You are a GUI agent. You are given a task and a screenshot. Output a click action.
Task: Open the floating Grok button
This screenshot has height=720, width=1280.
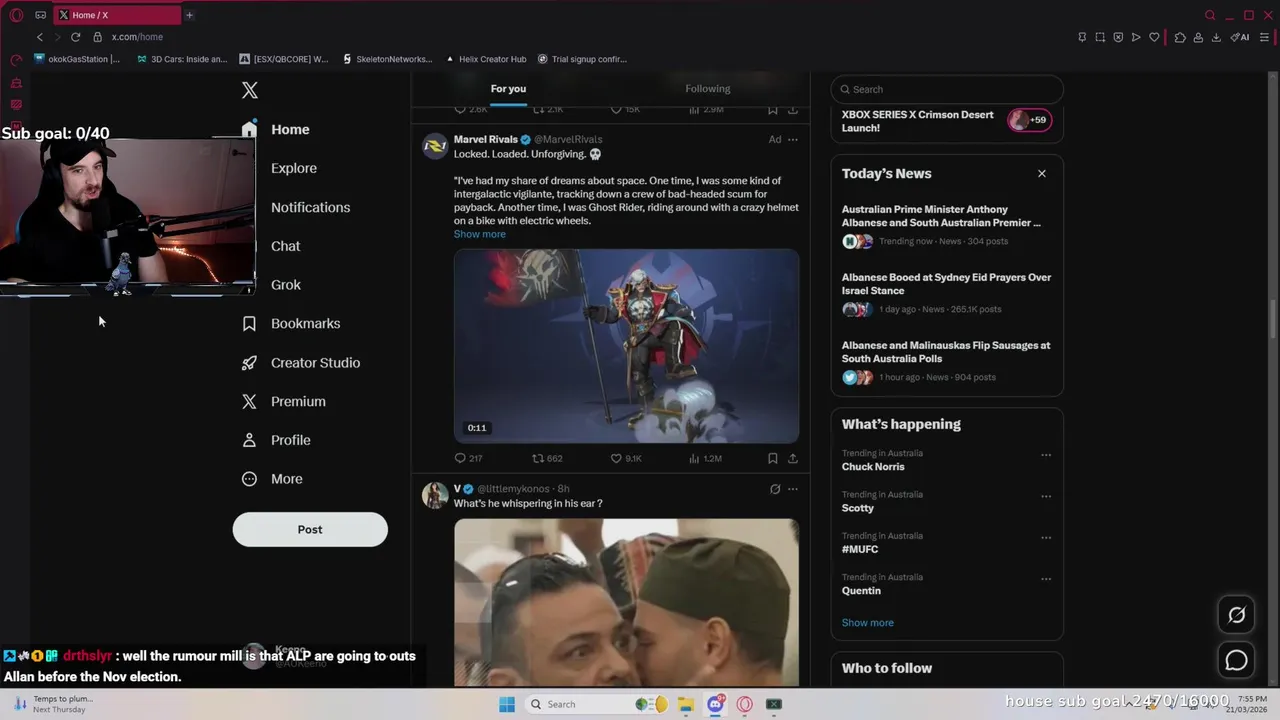(x=1237, y=616)
